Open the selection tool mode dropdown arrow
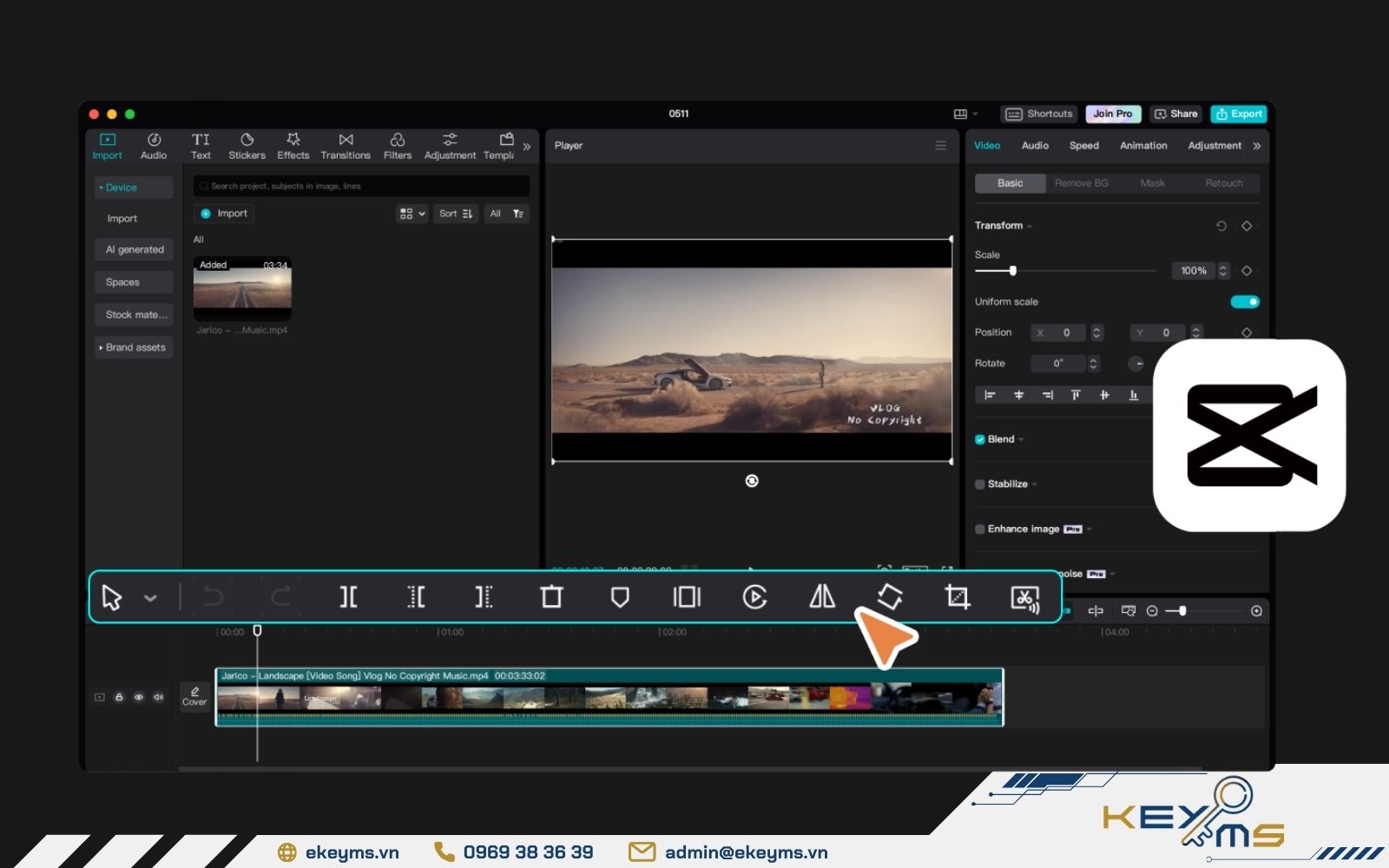Image resolution: width=1389 pixels, height=868 pixels. point(150,598)
